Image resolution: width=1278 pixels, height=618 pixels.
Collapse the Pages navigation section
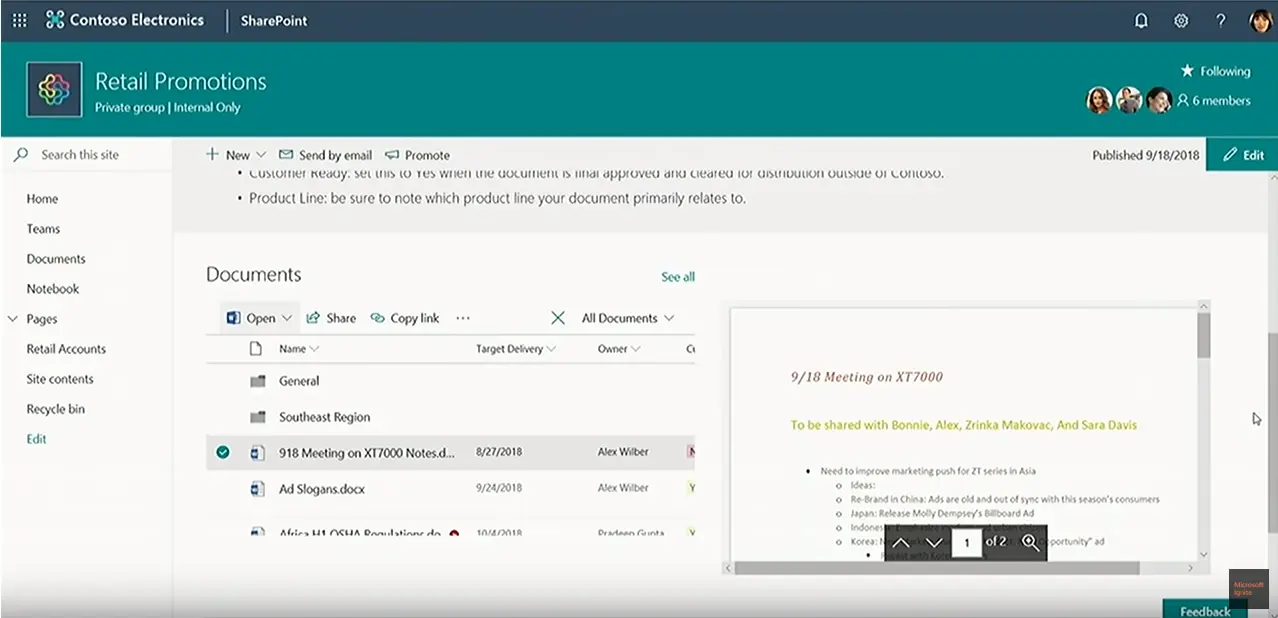(x=13, y=319)
